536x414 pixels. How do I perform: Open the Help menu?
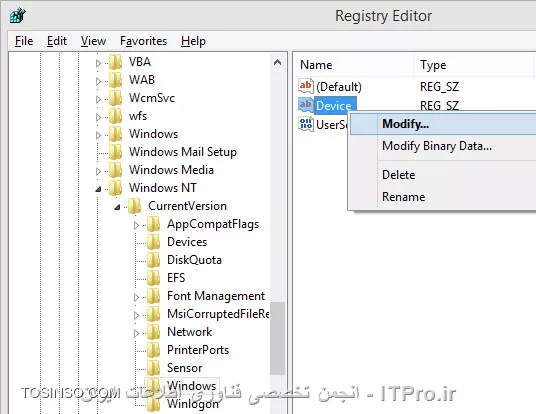(x=193, y=41)
